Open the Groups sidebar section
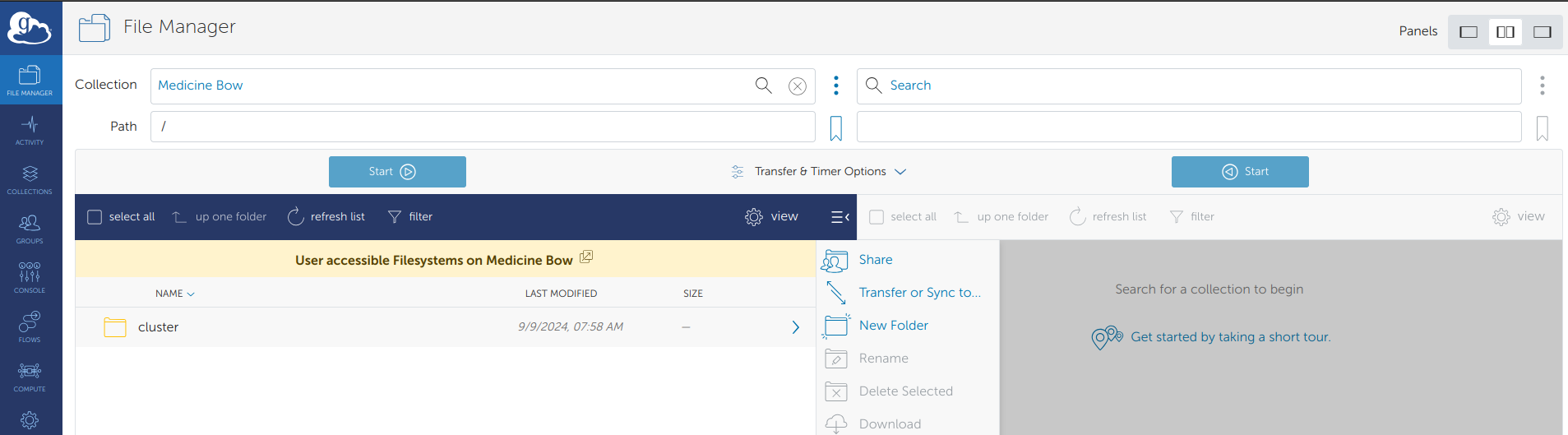Screen dimensions: 1568x435 point(30,229)
